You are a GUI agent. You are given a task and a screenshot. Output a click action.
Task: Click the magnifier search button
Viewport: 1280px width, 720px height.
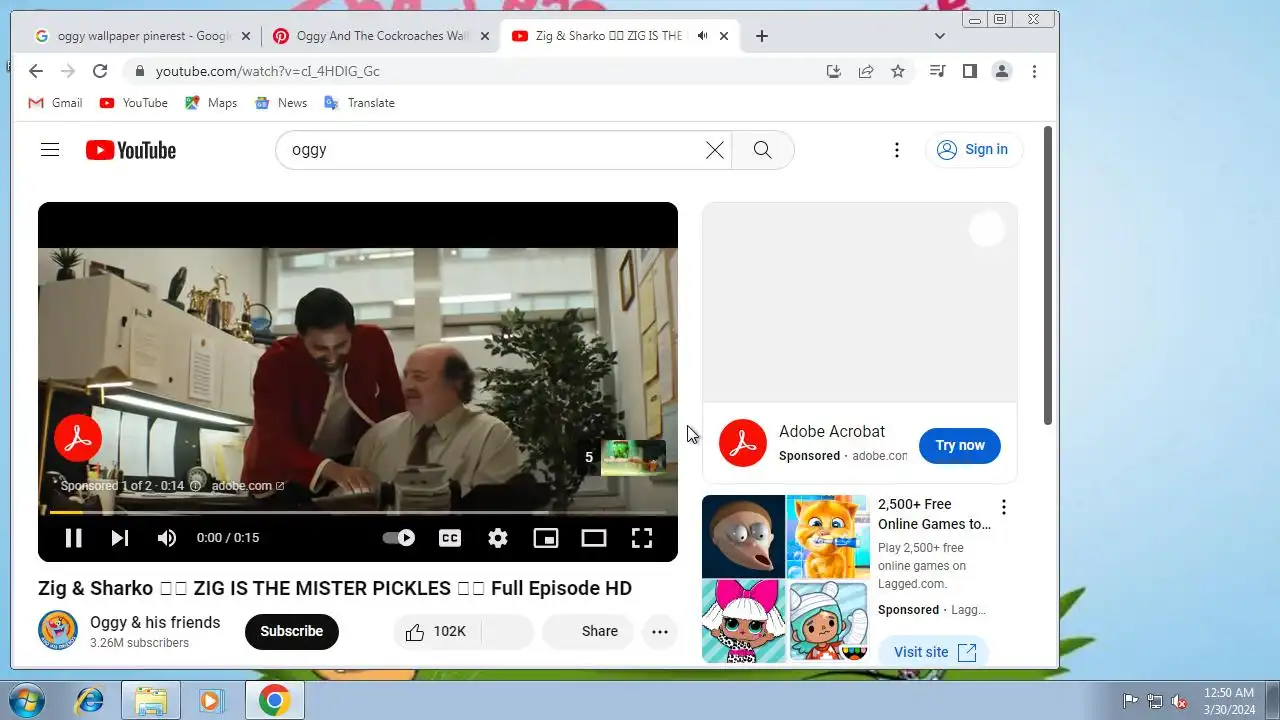pos(763,150)
